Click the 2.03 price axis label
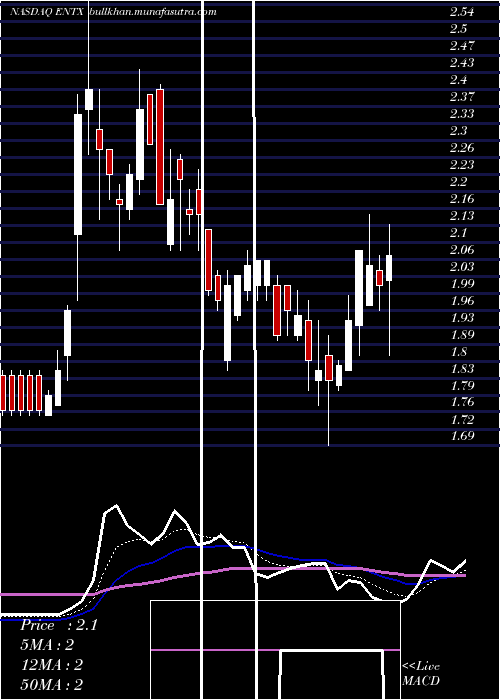Viewport: 500px width, 700px height. tap(462, 267)
